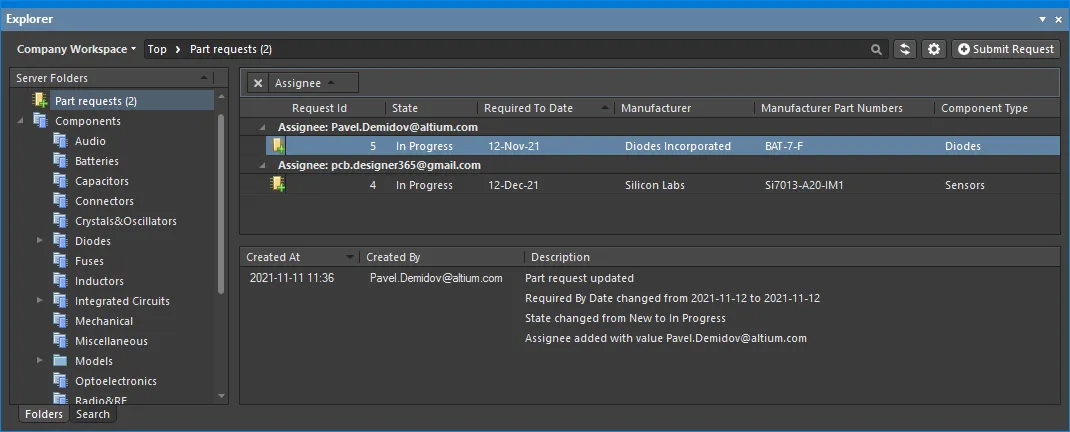The image size is (1070, 432).
Task: Click the Batteries folder icon
Action: (x=60, y=161)
